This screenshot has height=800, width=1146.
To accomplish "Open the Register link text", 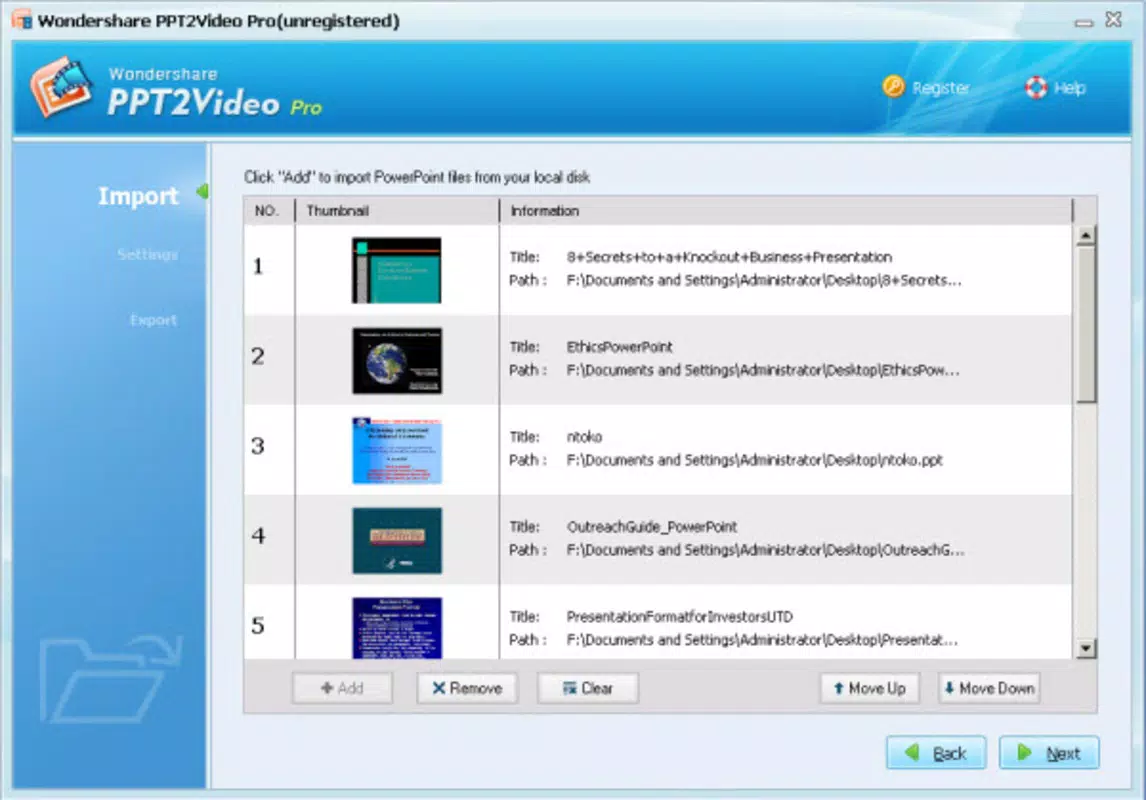I will click(941, 88).
